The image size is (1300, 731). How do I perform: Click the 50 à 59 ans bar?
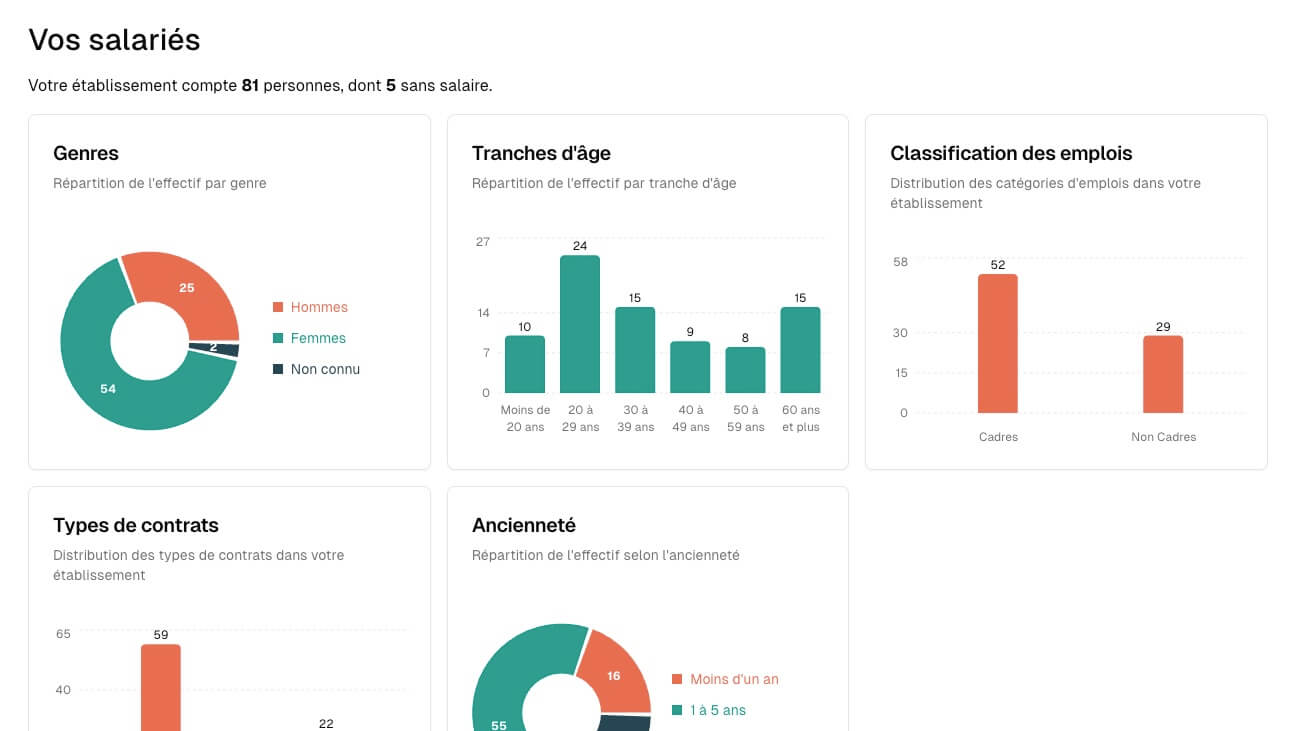point(745,370)
